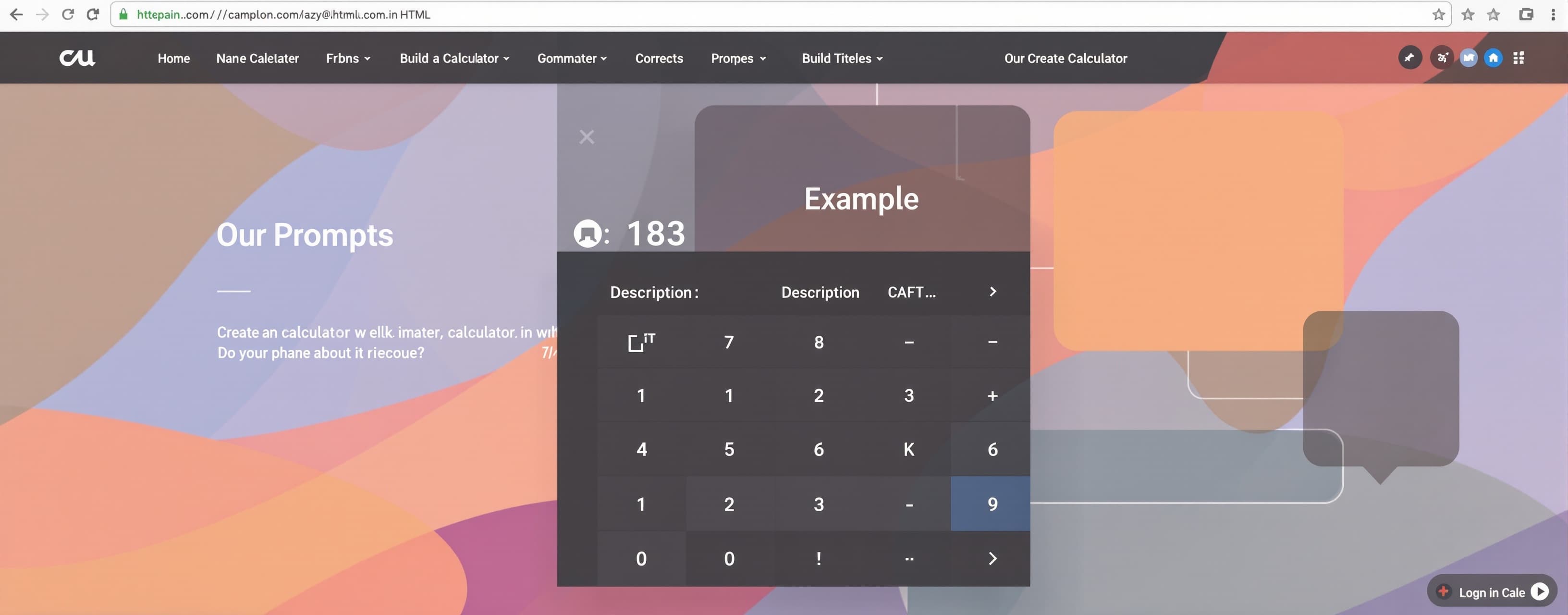Open the apps grid icon in navbar
The image size is (1568, 615).
click(1518, 58)
